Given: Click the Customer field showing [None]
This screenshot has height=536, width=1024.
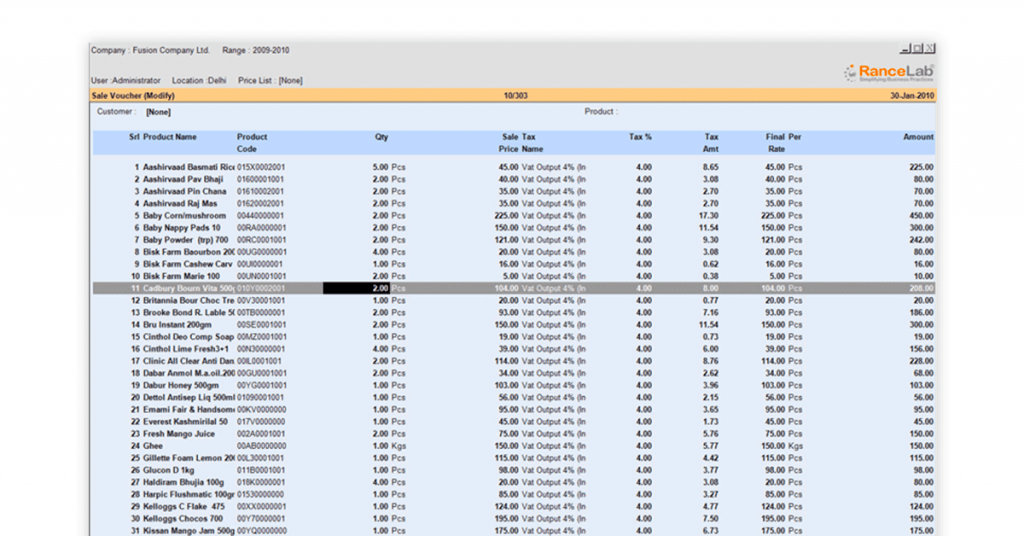Looking at the screenshot, I should 158,112.
